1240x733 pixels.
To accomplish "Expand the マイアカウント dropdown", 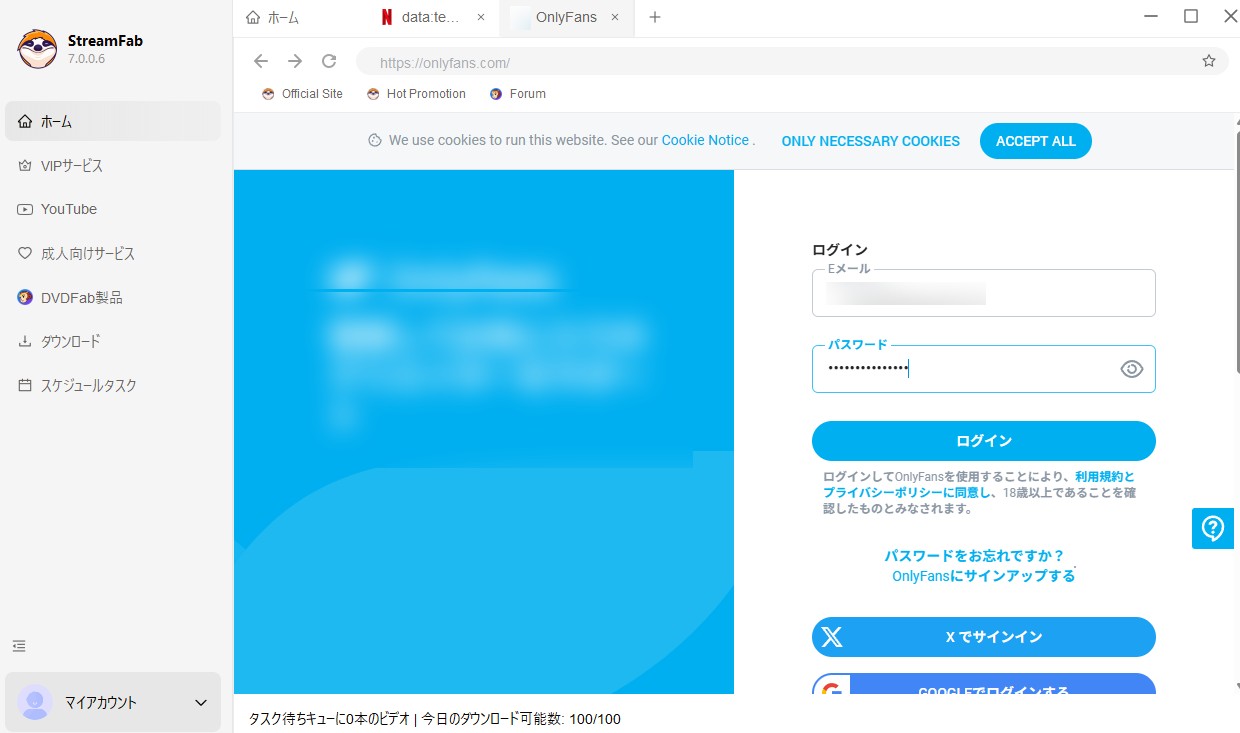I will (199, 702).
